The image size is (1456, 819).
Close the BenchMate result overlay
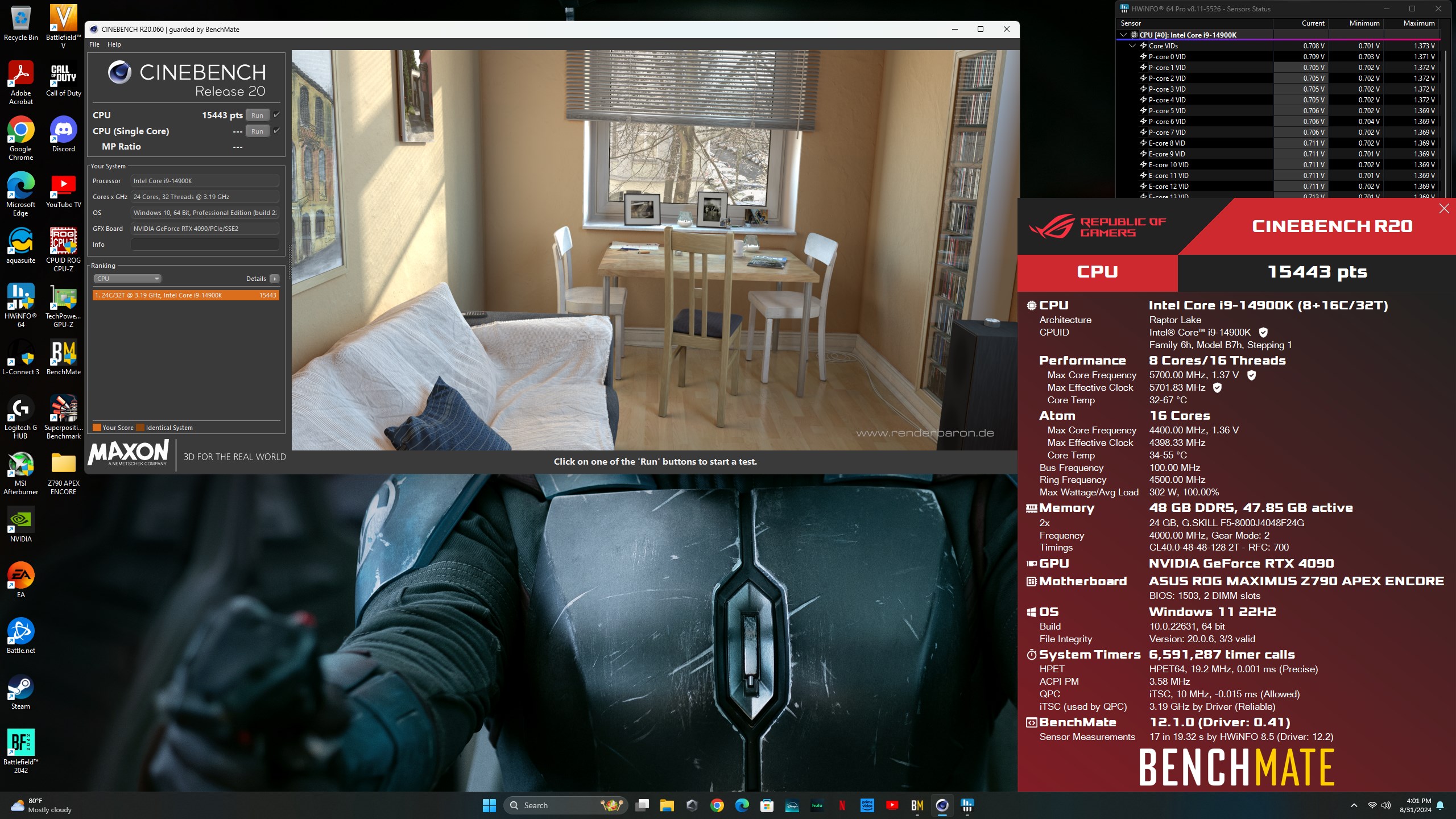pyautogui.click(x=1444, y=209)
